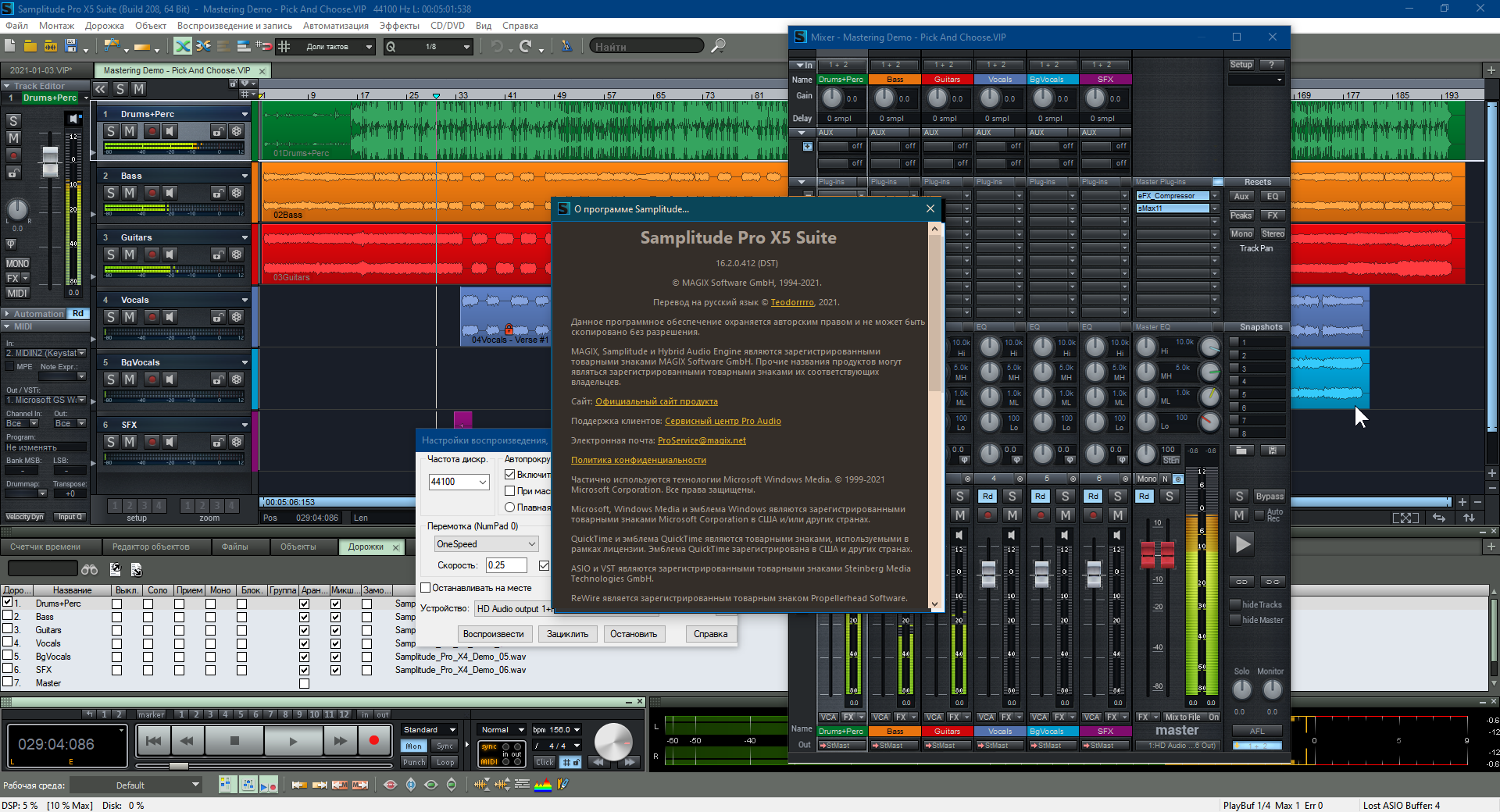
Task: Mute the Bass track with M button
Action: coord(130,193)
